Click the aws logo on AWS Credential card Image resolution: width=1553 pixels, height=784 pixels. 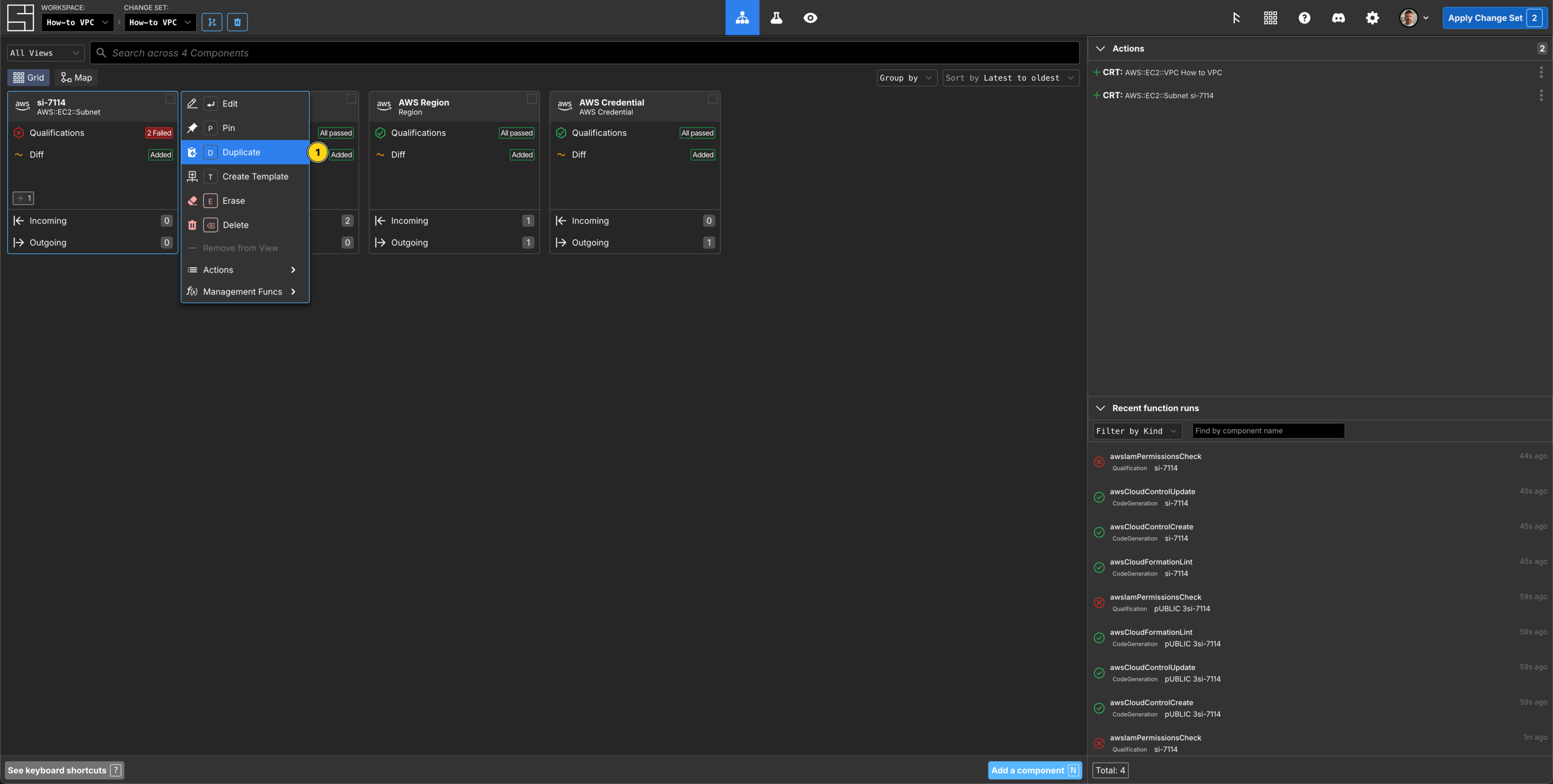coord(565,106)
